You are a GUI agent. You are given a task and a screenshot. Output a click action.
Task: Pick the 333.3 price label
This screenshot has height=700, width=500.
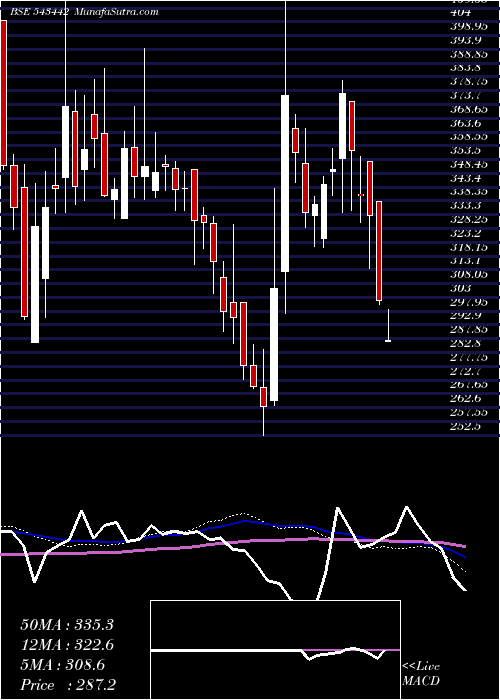coord(466,205)
